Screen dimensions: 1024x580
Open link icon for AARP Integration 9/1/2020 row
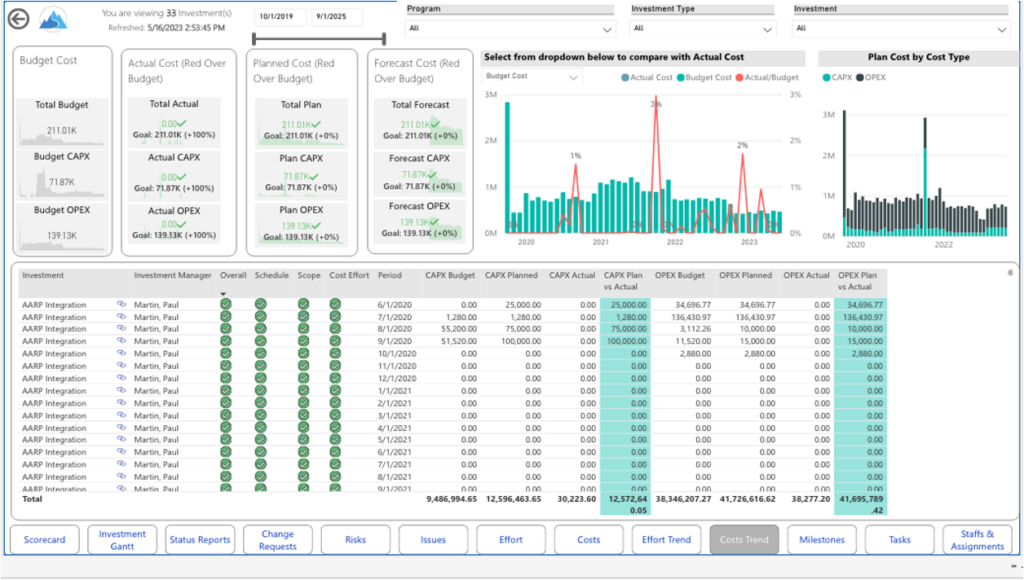(121, 341)
